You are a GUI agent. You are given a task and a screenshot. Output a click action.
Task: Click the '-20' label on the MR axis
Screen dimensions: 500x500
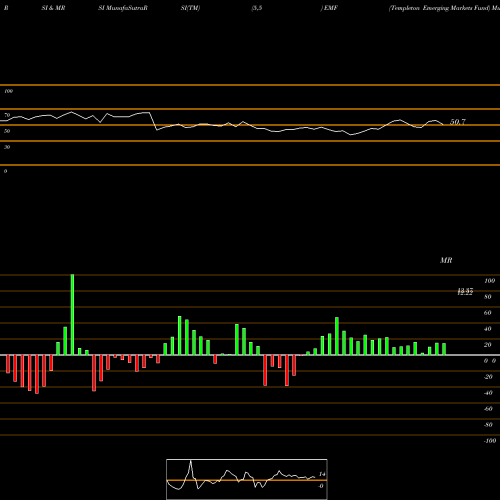click(x=488, y=377)
